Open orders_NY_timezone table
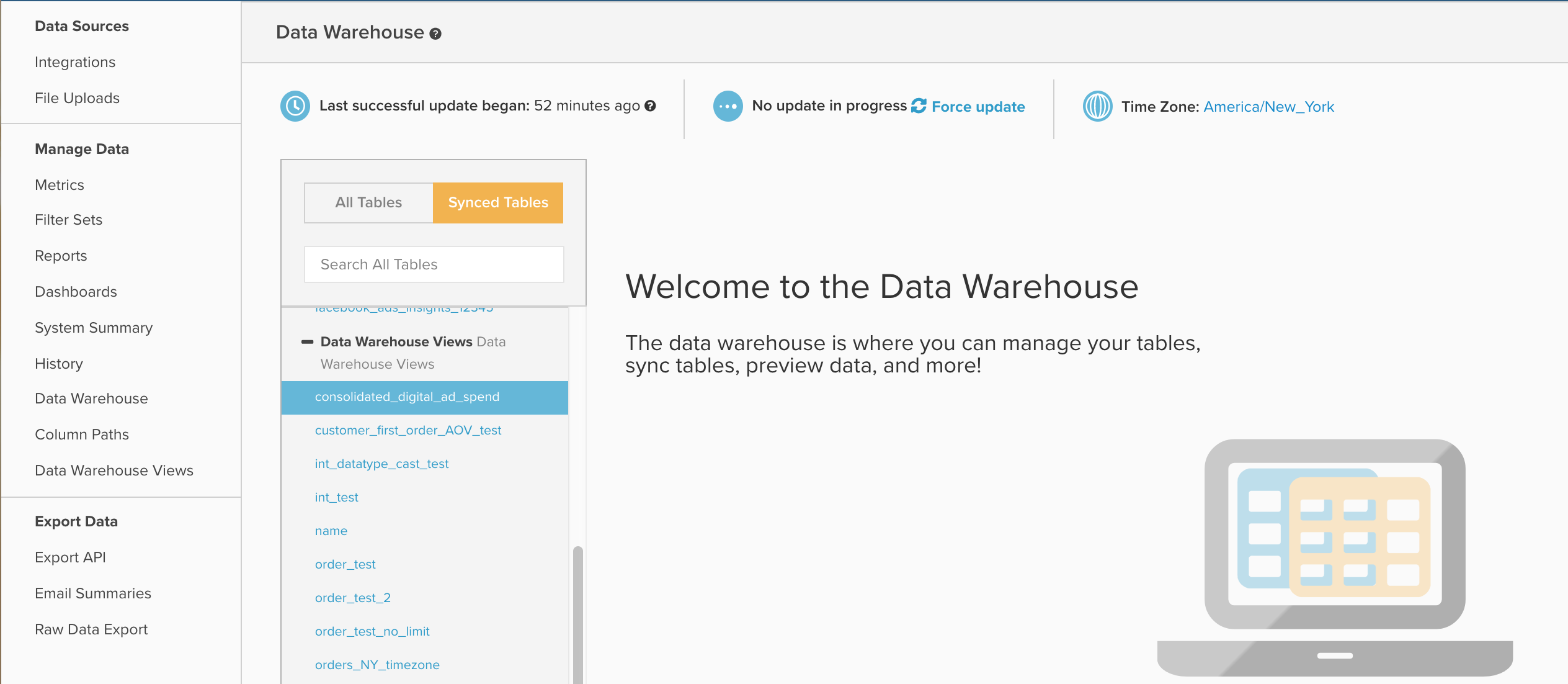The height and width of the screenshot is (684, 1568). tap(377, 665)
